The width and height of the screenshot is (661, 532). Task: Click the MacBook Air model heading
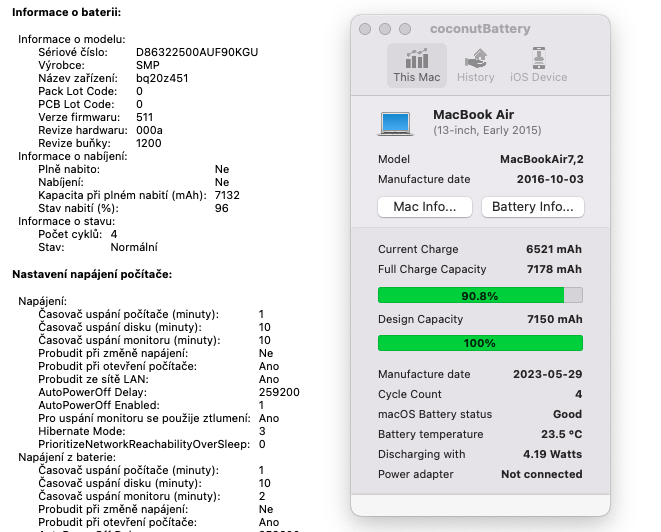coord(473,114)
